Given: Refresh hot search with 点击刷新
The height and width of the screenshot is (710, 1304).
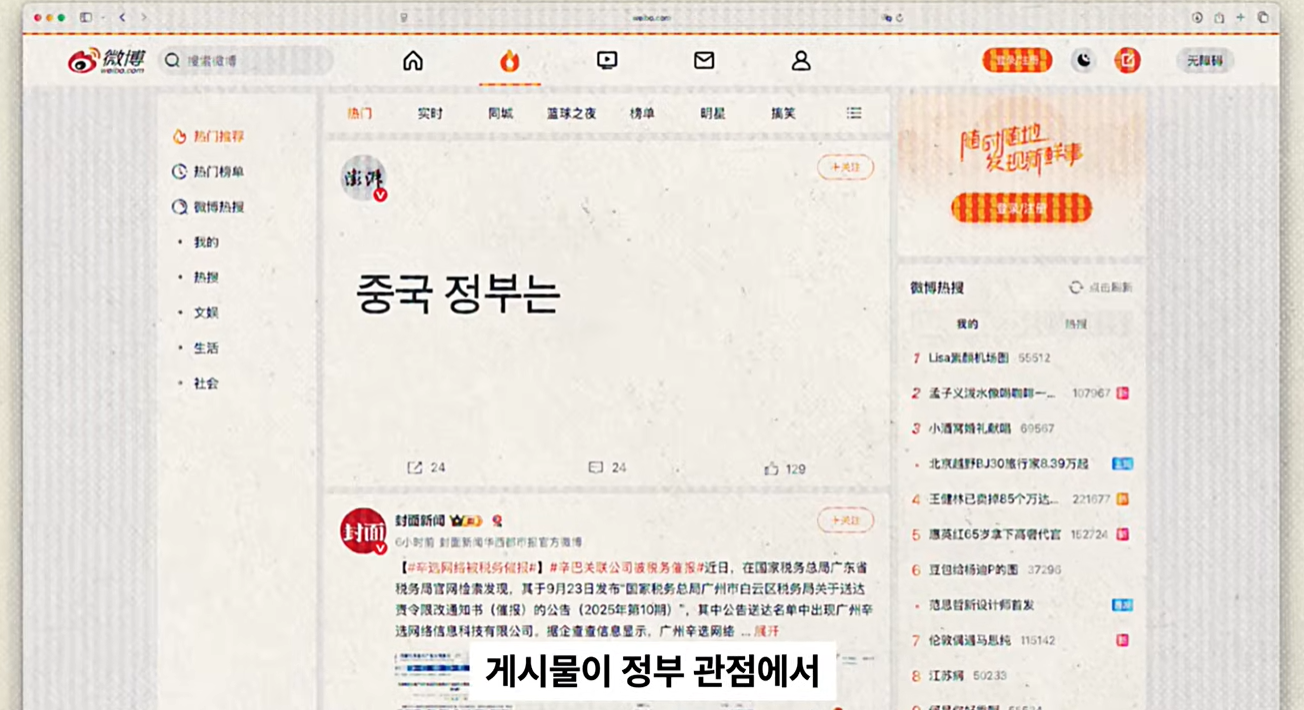Looking at the screenshot, I should point(1101,288).
